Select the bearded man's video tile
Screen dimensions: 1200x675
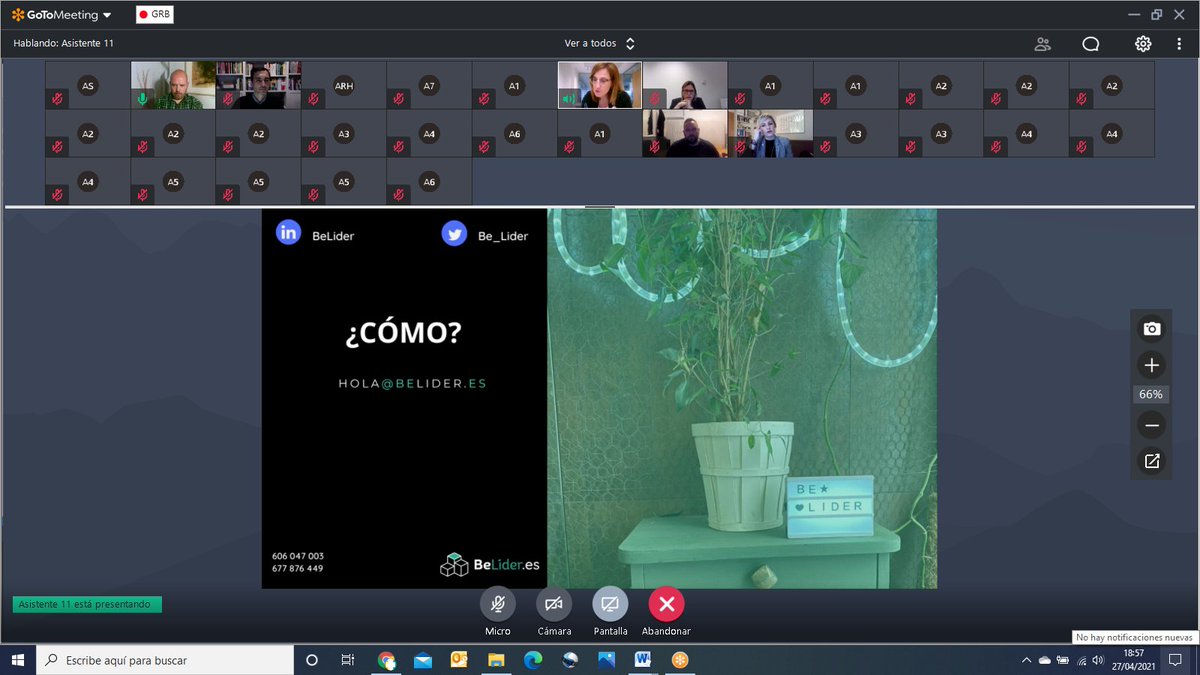pyautogui.click(x=685, y=134)
